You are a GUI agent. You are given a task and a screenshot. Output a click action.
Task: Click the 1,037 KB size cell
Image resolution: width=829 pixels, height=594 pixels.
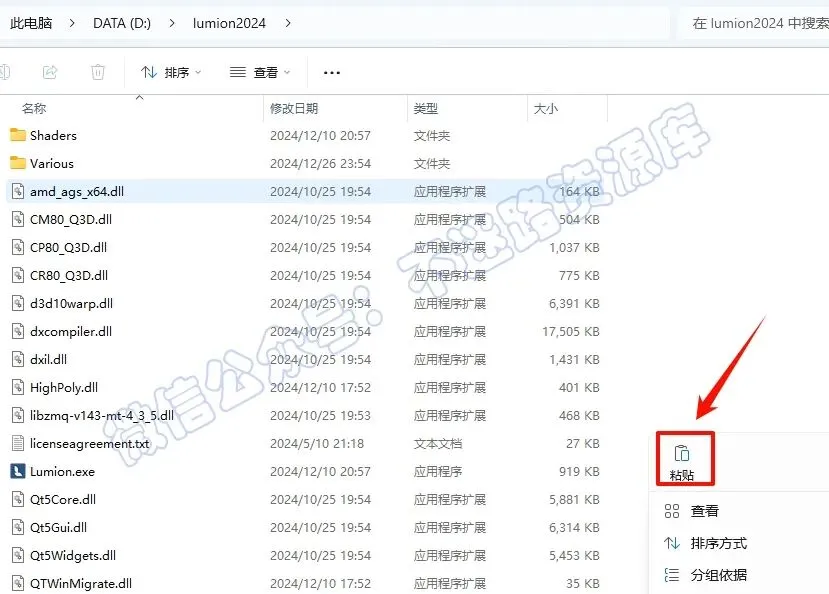tap(574, 247)
